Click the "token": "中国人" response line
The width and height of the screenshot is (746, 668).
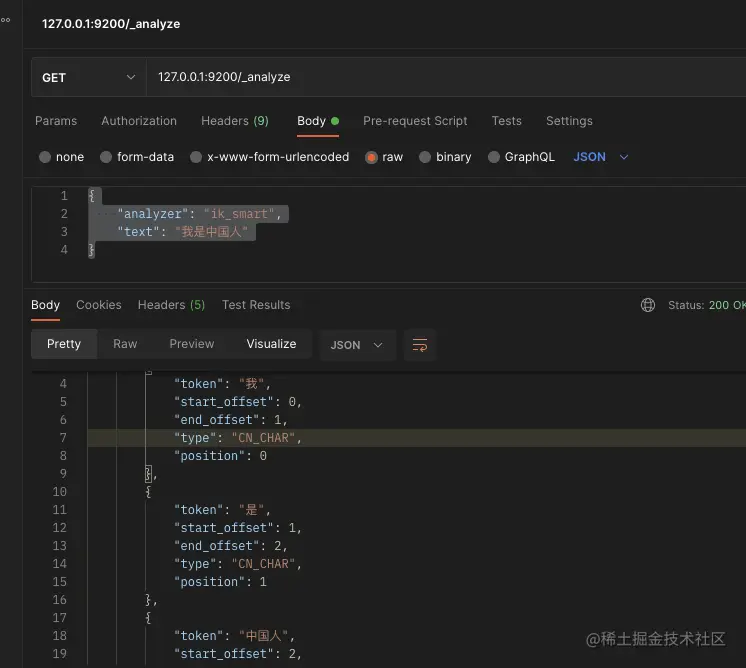(x=234, y=636)
